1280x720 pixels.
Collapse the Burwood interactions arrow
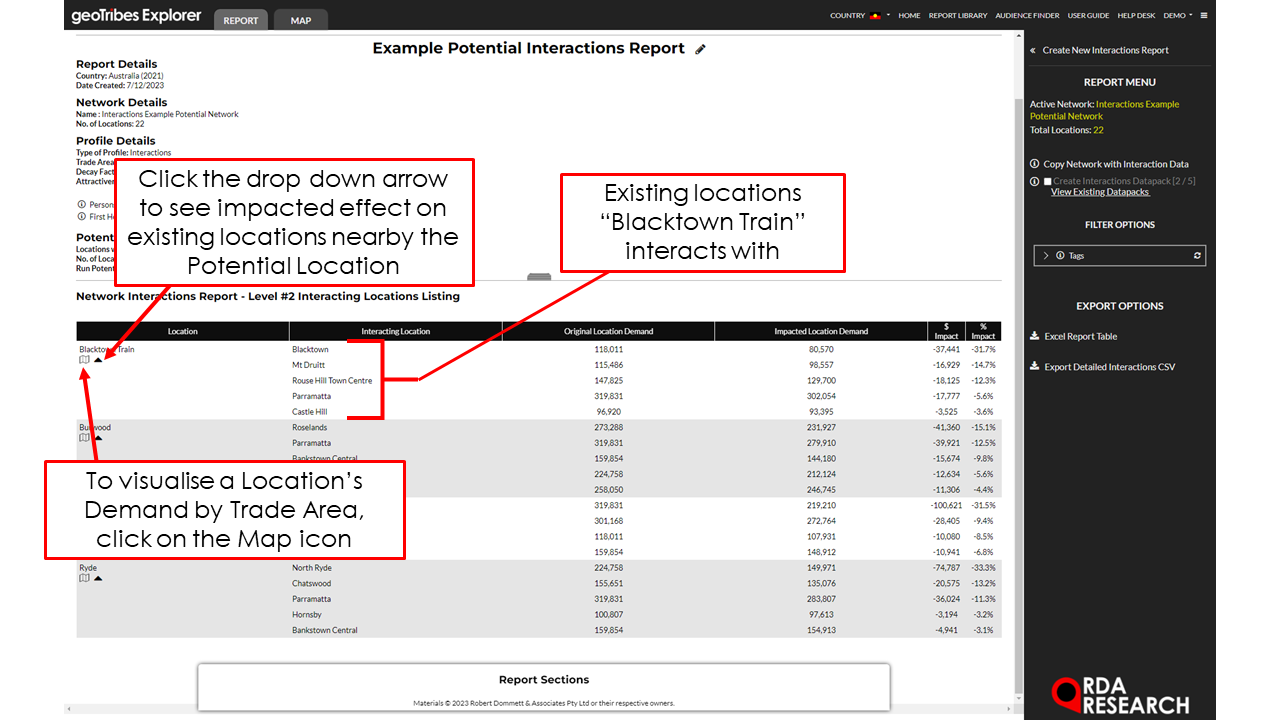coord(98,438)
